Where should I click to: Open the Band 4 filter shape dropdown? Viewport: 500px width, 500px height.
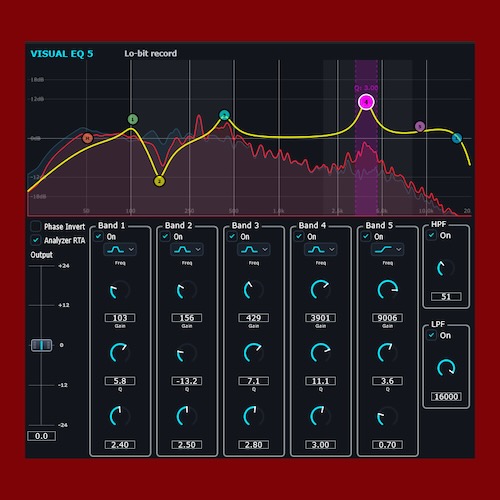[321, 249]
